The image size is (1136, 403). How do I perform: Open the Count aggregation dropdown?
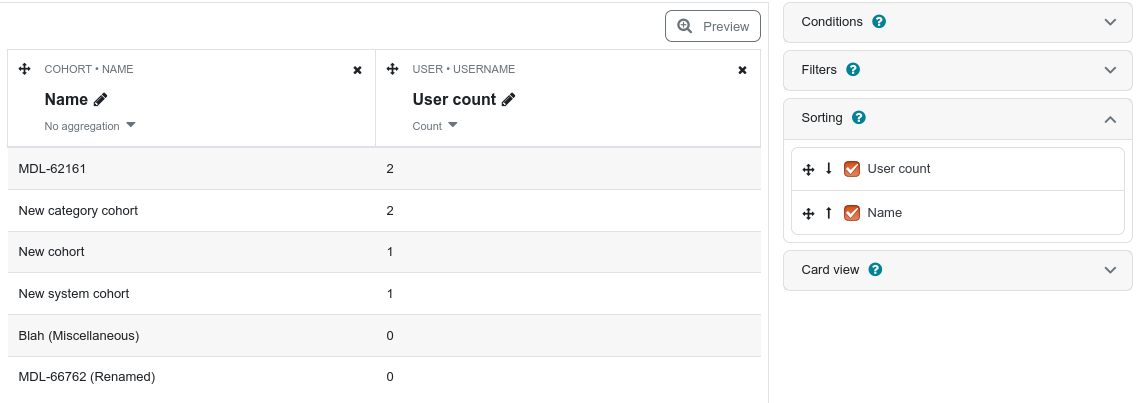point(435,126)
